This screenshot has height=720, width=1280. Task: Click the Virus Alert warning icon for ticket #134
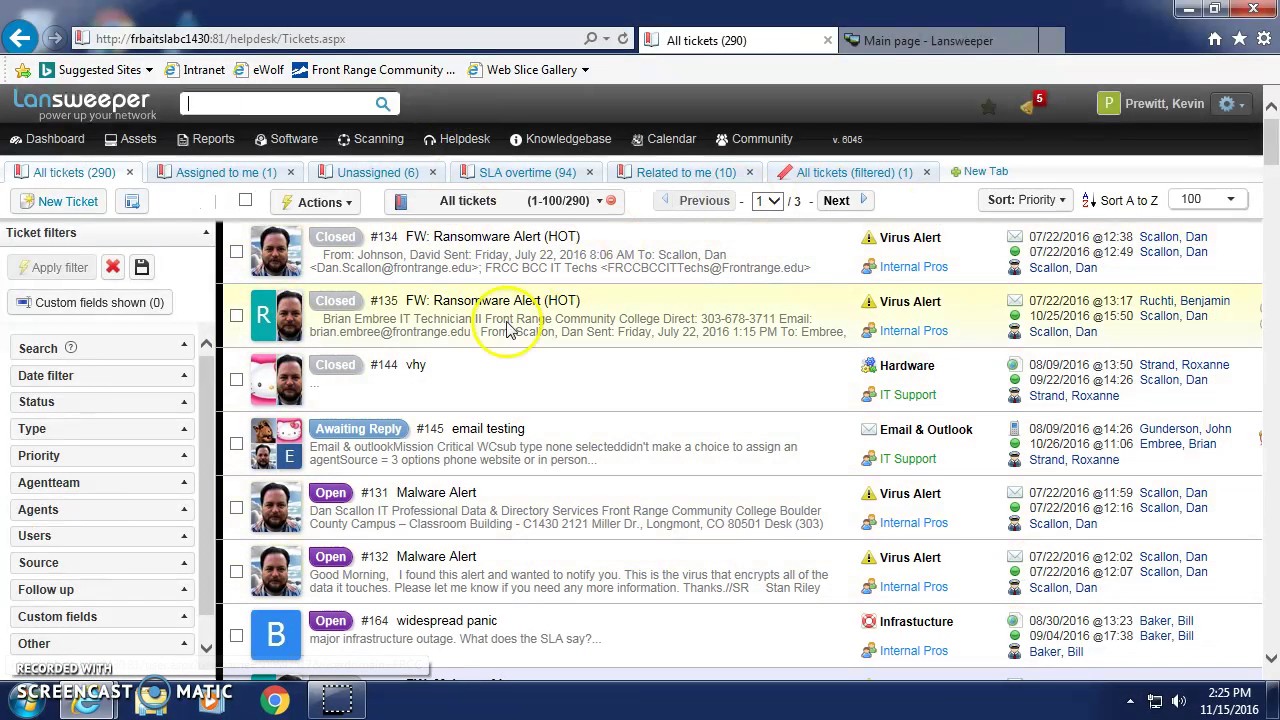click(868, 237)
